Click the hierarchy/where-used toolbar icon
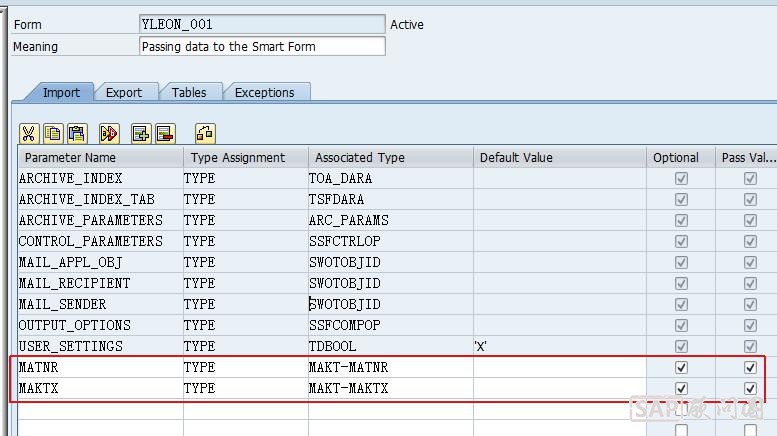Screen dimensions: 777x436 [x=205, y=133]
